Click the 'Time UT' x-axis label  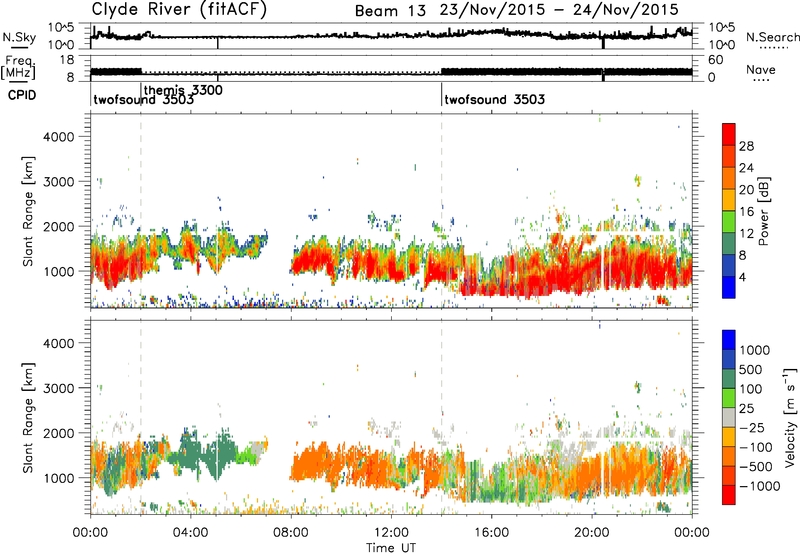click(391, 548)
